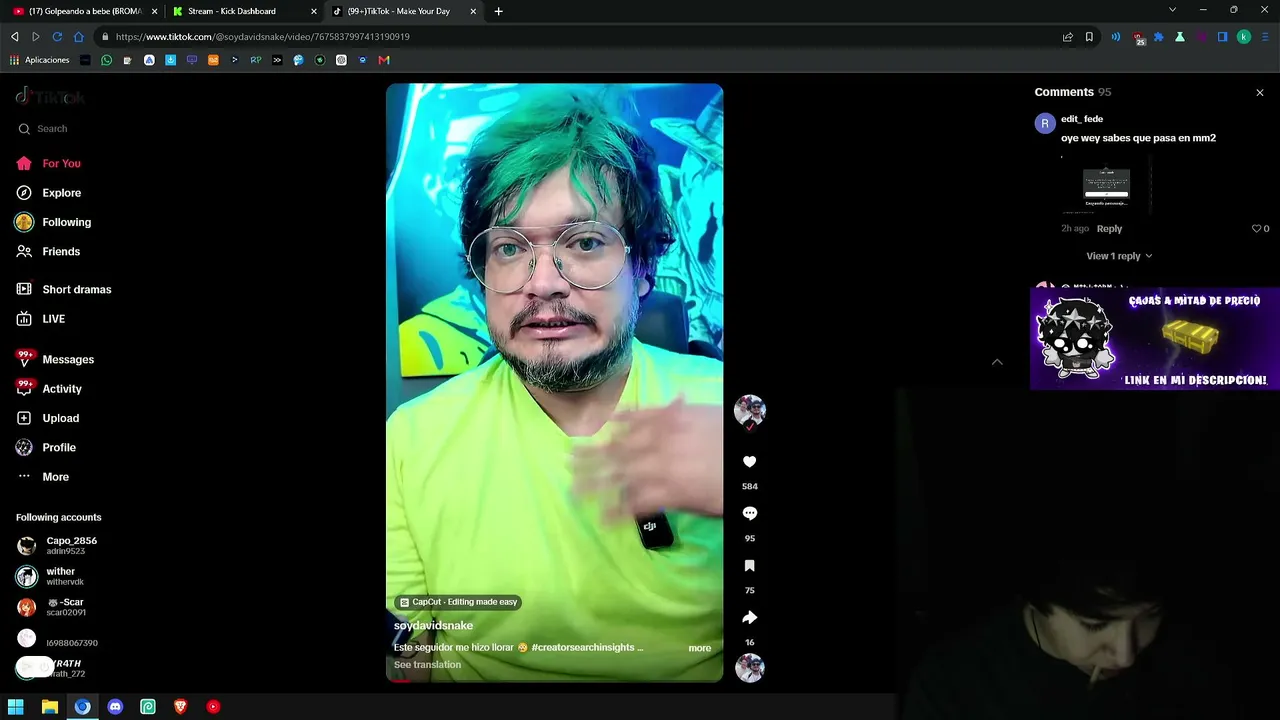Screen dimensions: 1280x720
Task: Open the Windows Start menu
Action: pos(16,707)
